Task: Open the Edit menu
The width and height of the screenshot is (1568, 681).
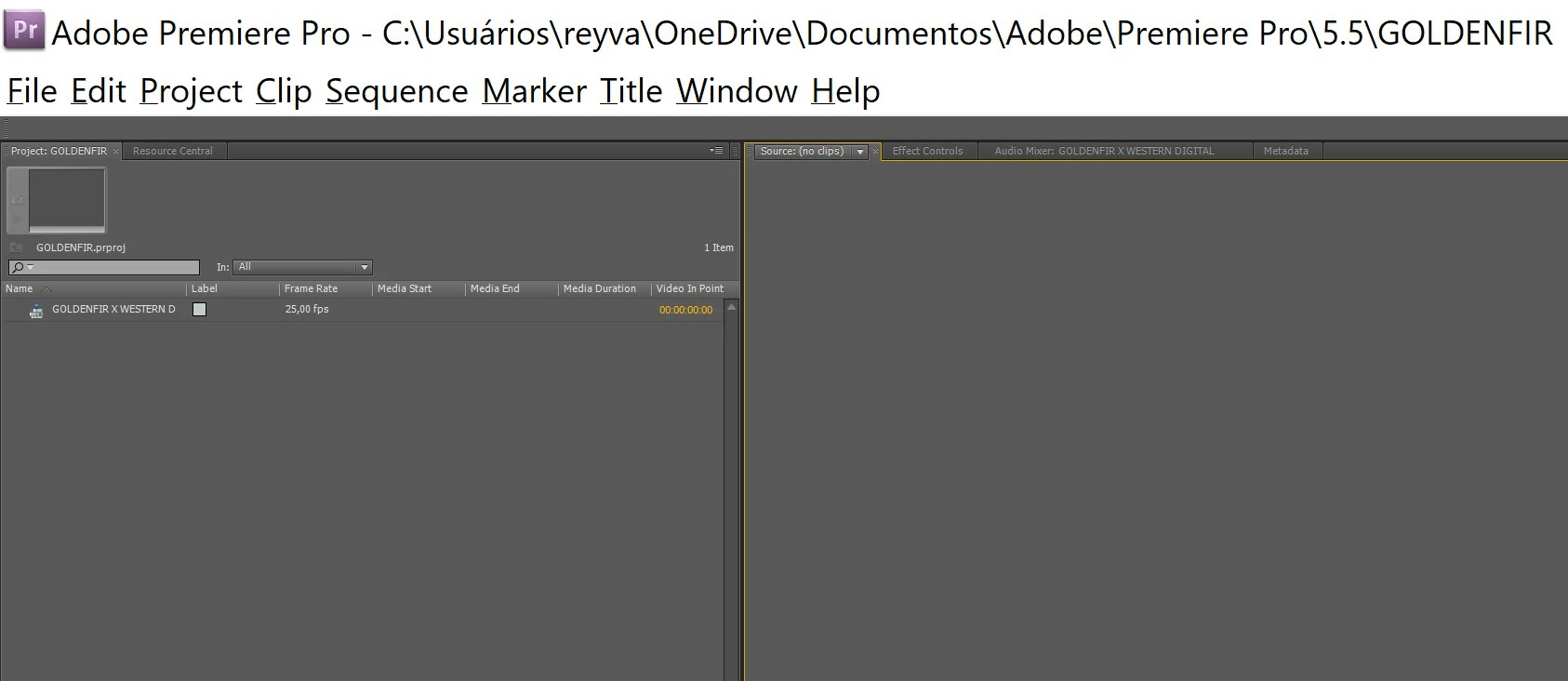Action: click(99, 91)
